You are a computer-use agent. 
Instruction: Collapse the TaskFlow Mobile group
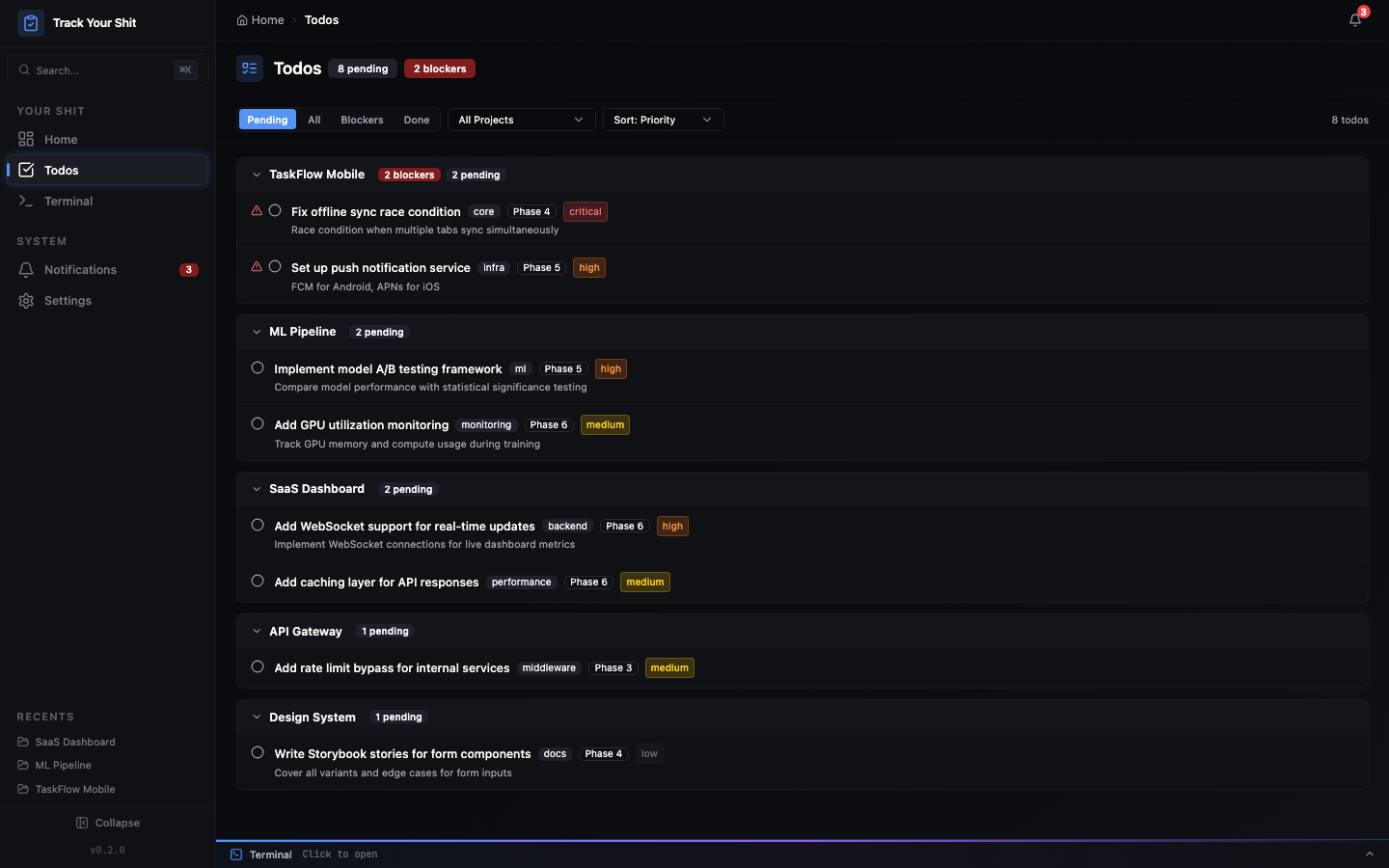pyautogui.click(x=257, y=175)
